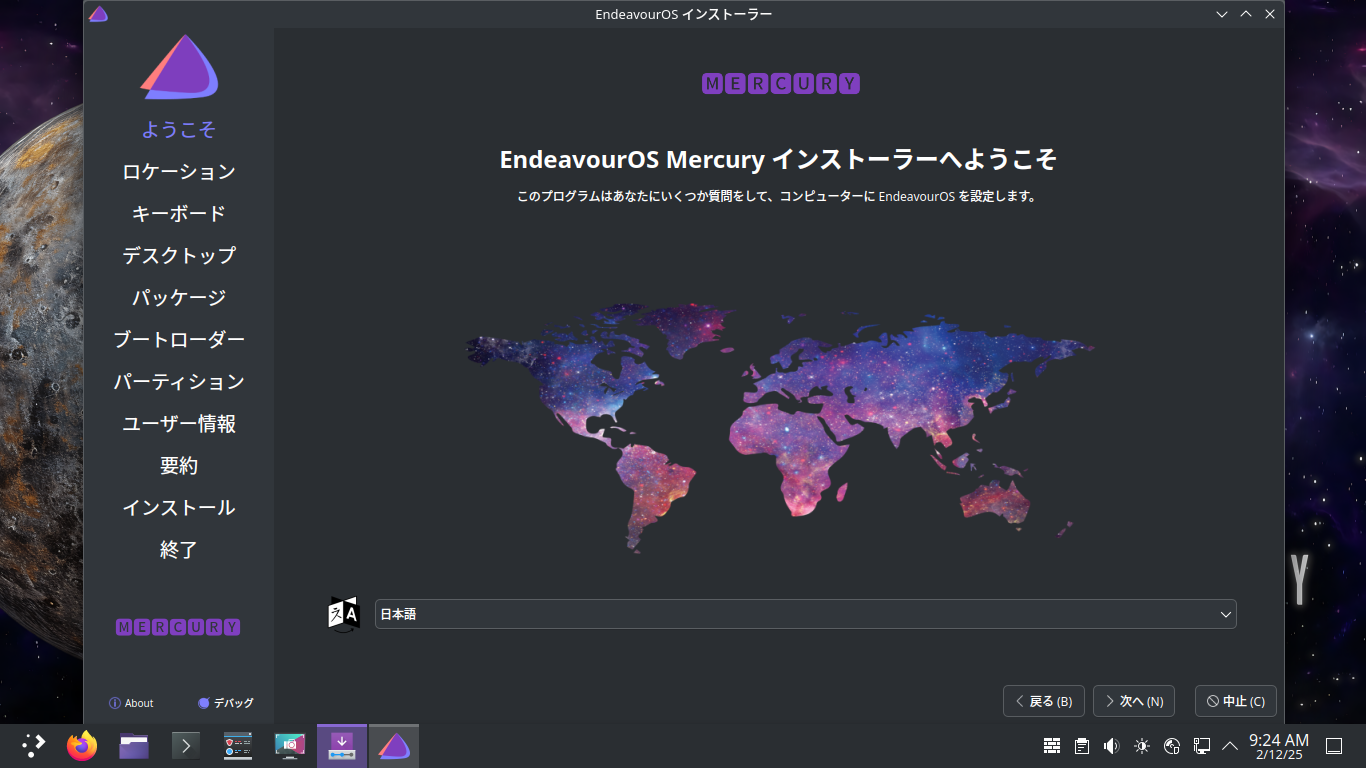The width and height of the screenshot is (1366, 768).
Task: Minimize the EndeavourOS installer window
Action: (x=1222, y=14)
